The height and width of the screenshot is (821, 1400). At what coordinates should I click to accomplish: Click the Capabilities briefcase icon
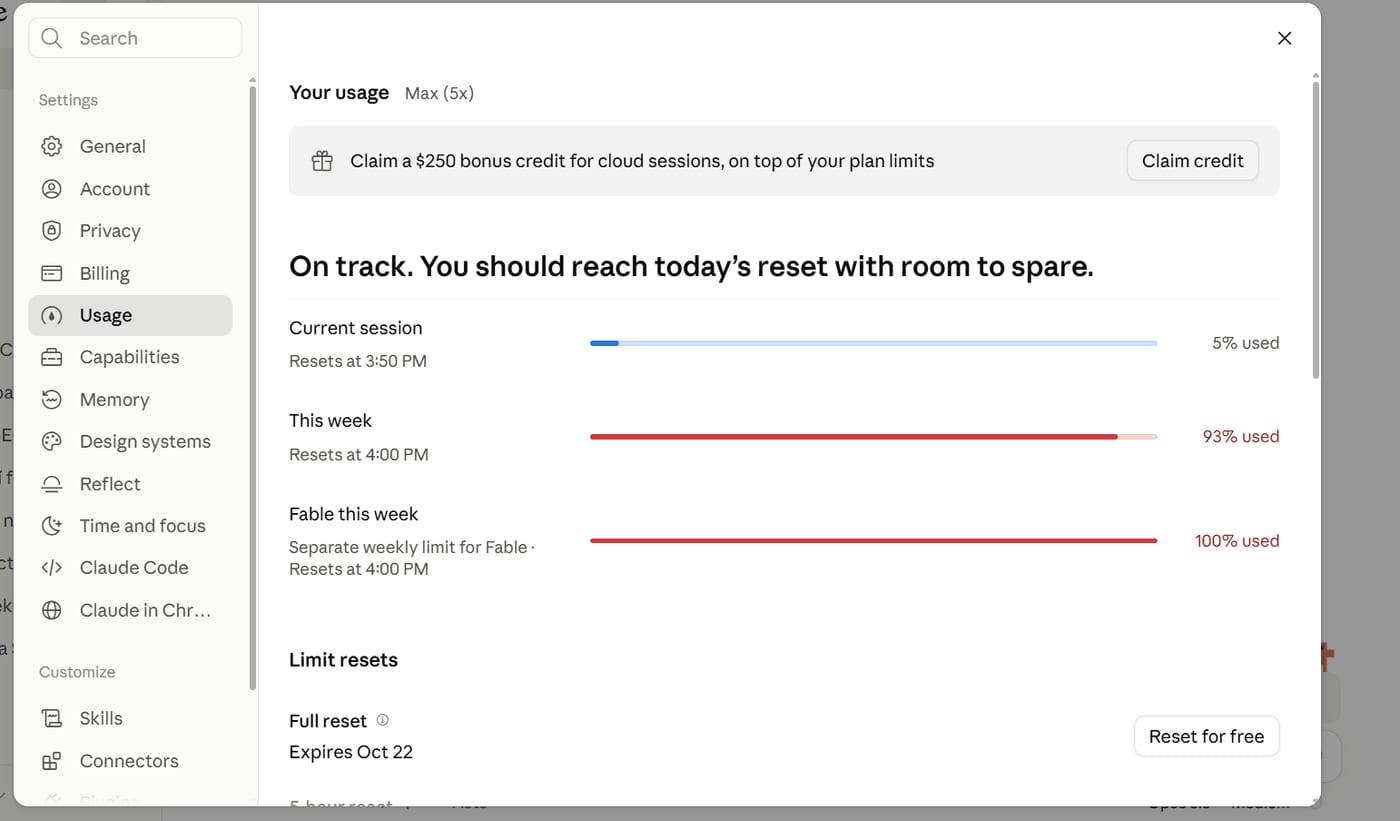coord(51,357)
